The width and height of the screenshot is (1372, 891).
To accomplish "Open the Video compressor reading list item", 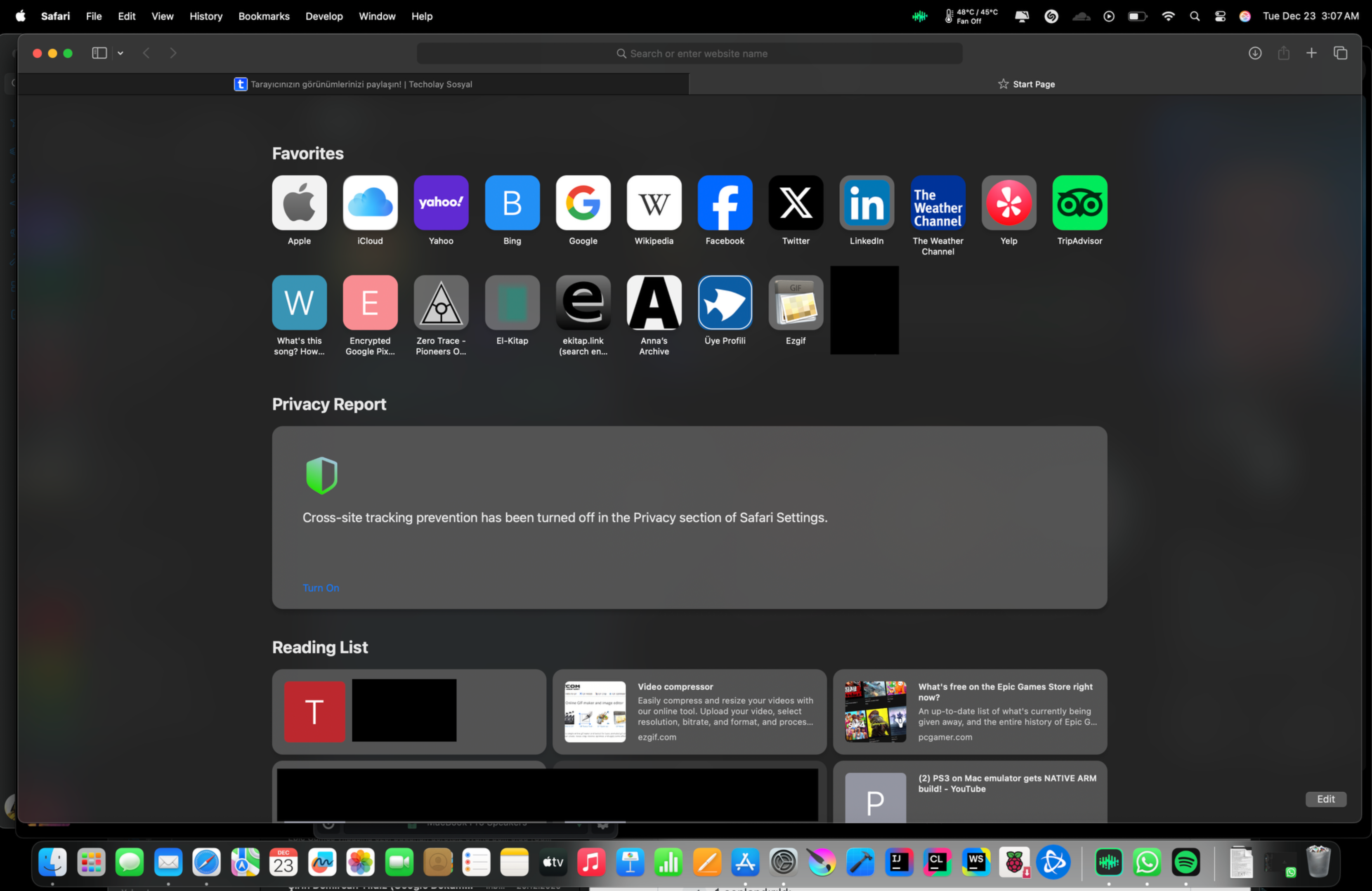I will (690, 711).
